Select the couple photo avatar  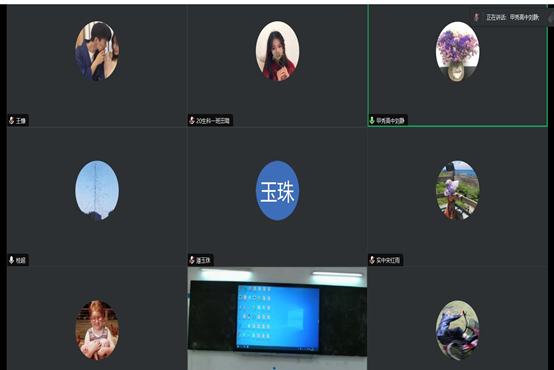click(x=97, y=51)
